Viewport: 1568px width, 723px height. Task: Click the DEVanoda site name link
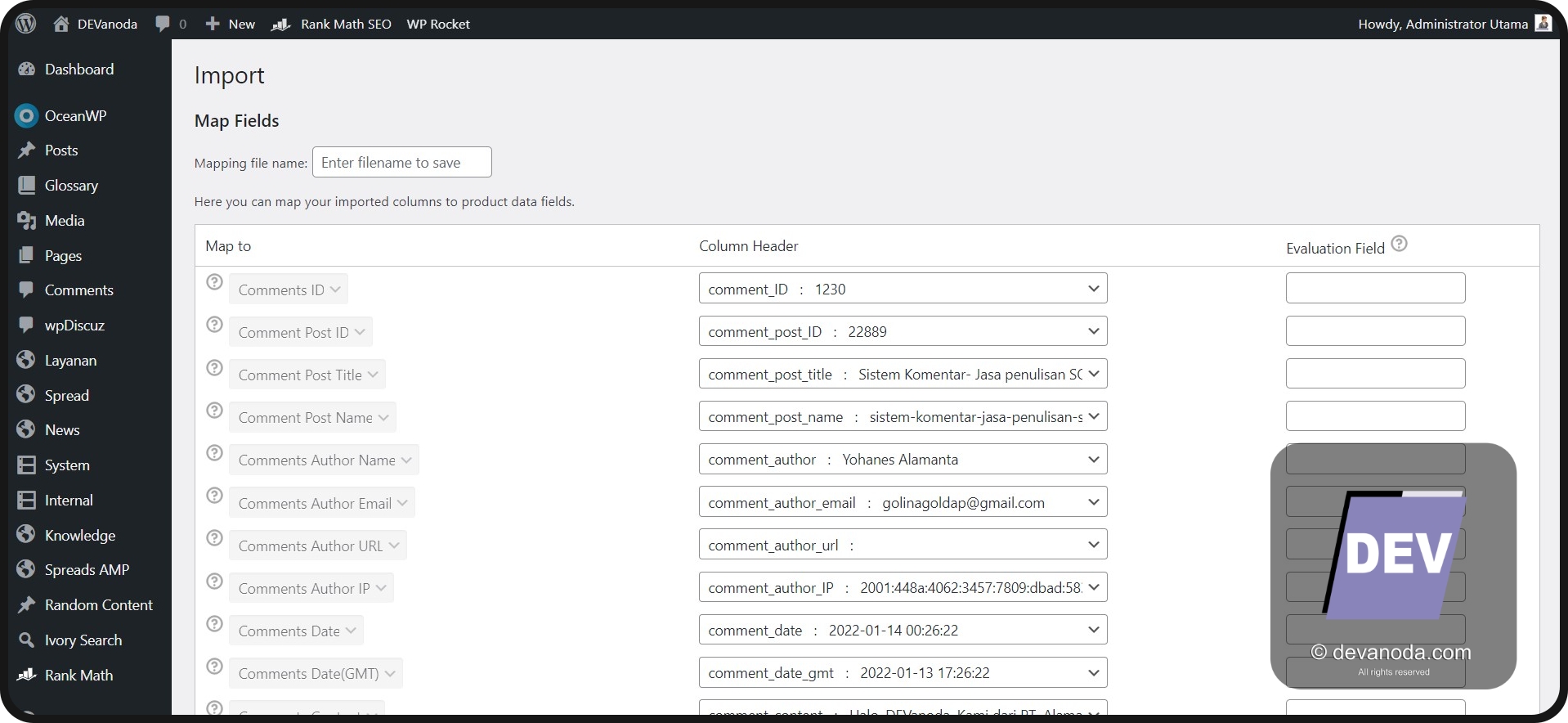click(x=107, y=24)
